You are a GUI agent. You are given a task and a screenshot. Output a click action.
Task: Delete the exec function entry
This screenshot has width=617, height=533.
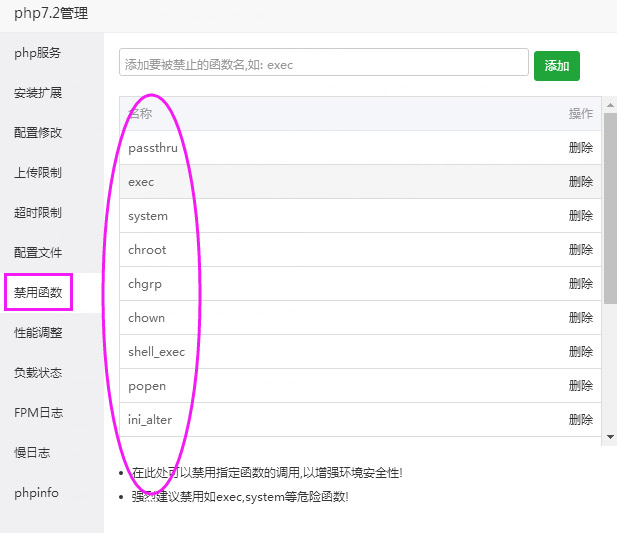click(x=580, y=181)
